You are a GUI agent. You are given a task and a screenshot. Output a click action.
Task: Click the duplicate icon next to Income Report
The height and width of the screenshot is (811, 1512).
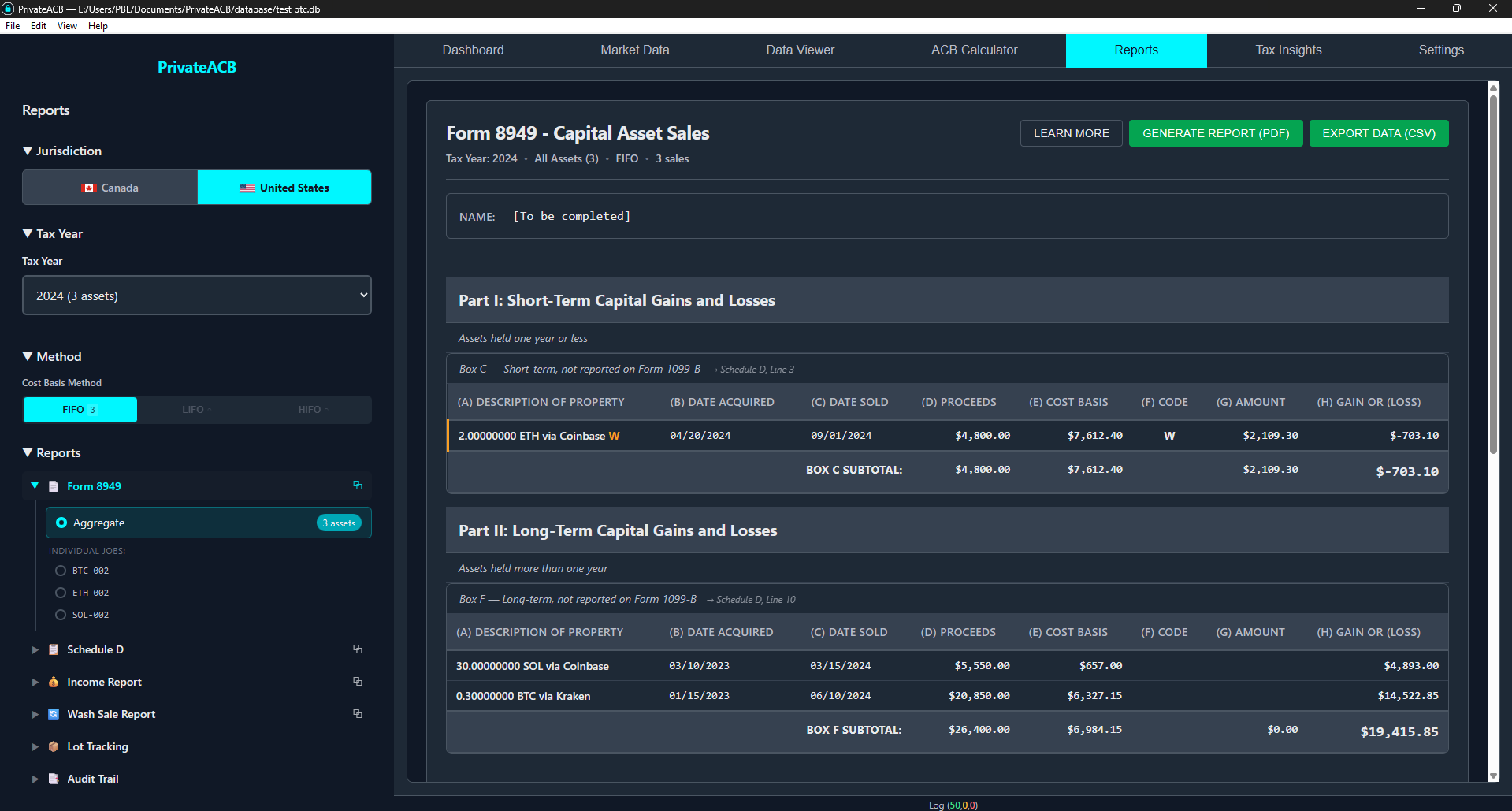(x=358, y=682)
